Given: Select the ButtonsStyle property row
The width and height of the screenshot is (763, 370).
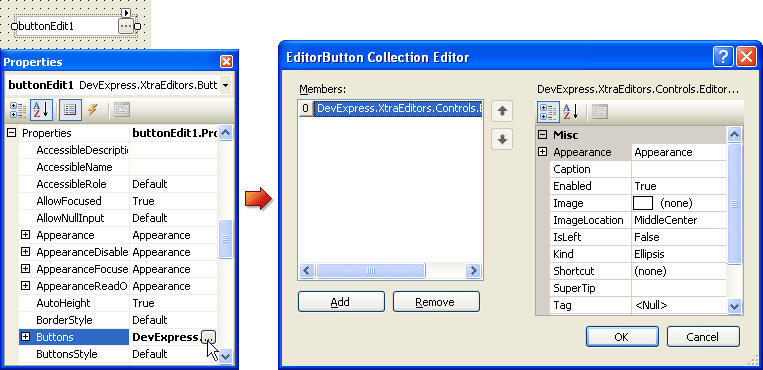Looking at the screenshot, I should tap(118, 354).
